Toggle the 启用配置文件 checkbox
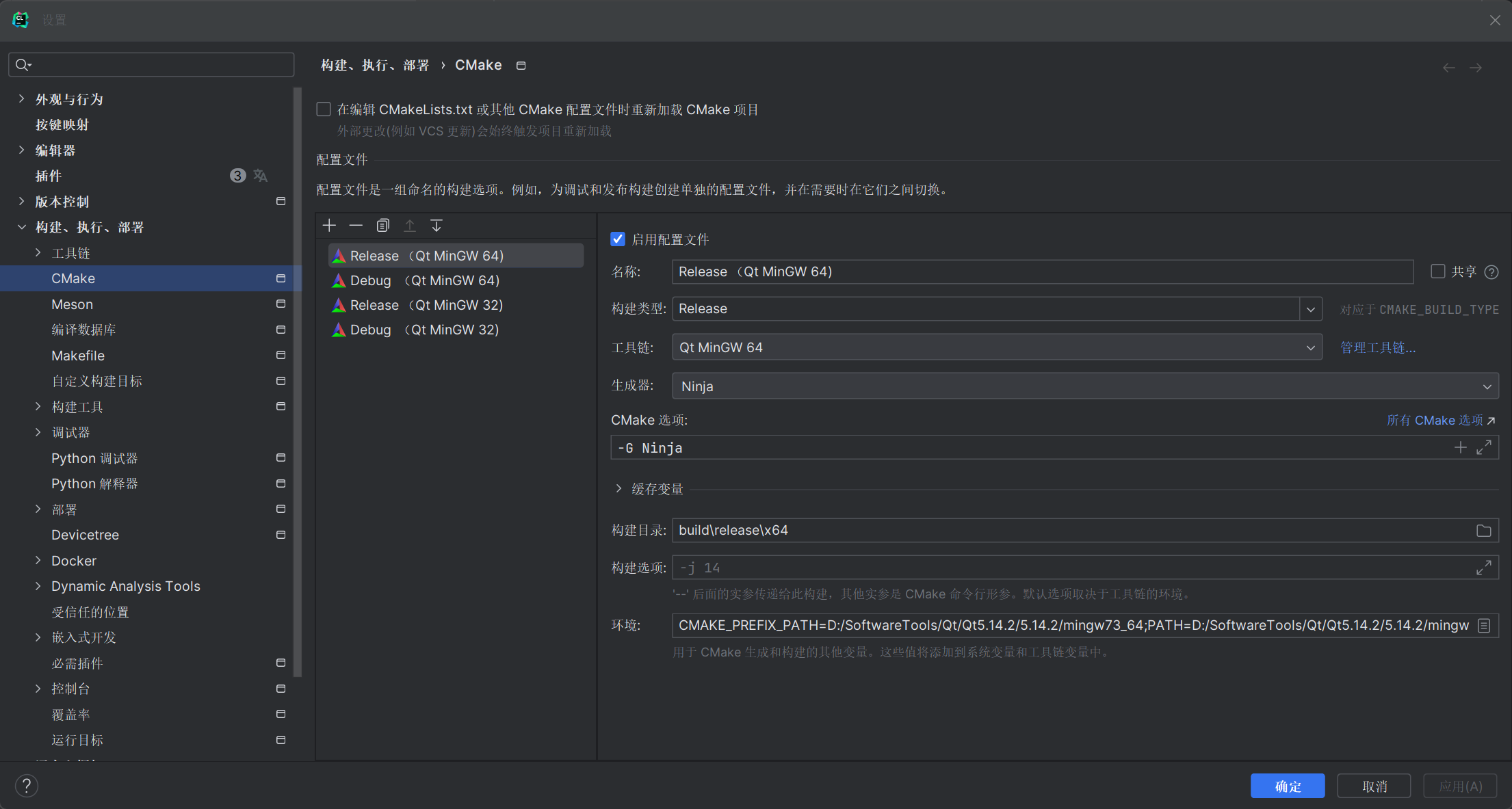 [618, 239]
